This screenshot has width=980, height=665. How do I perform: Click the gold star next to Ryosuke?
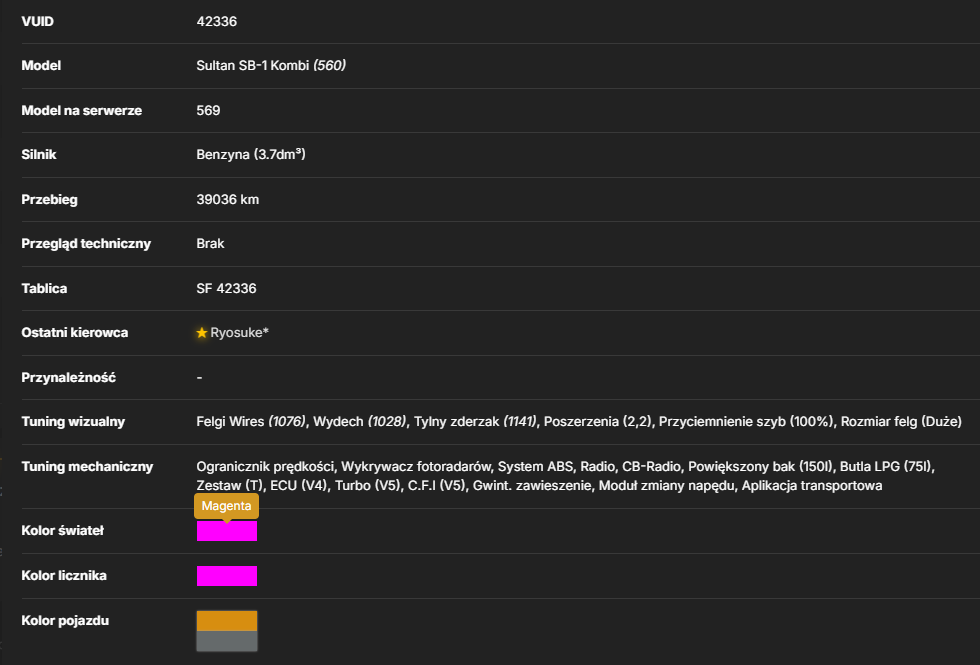point(201,332)
